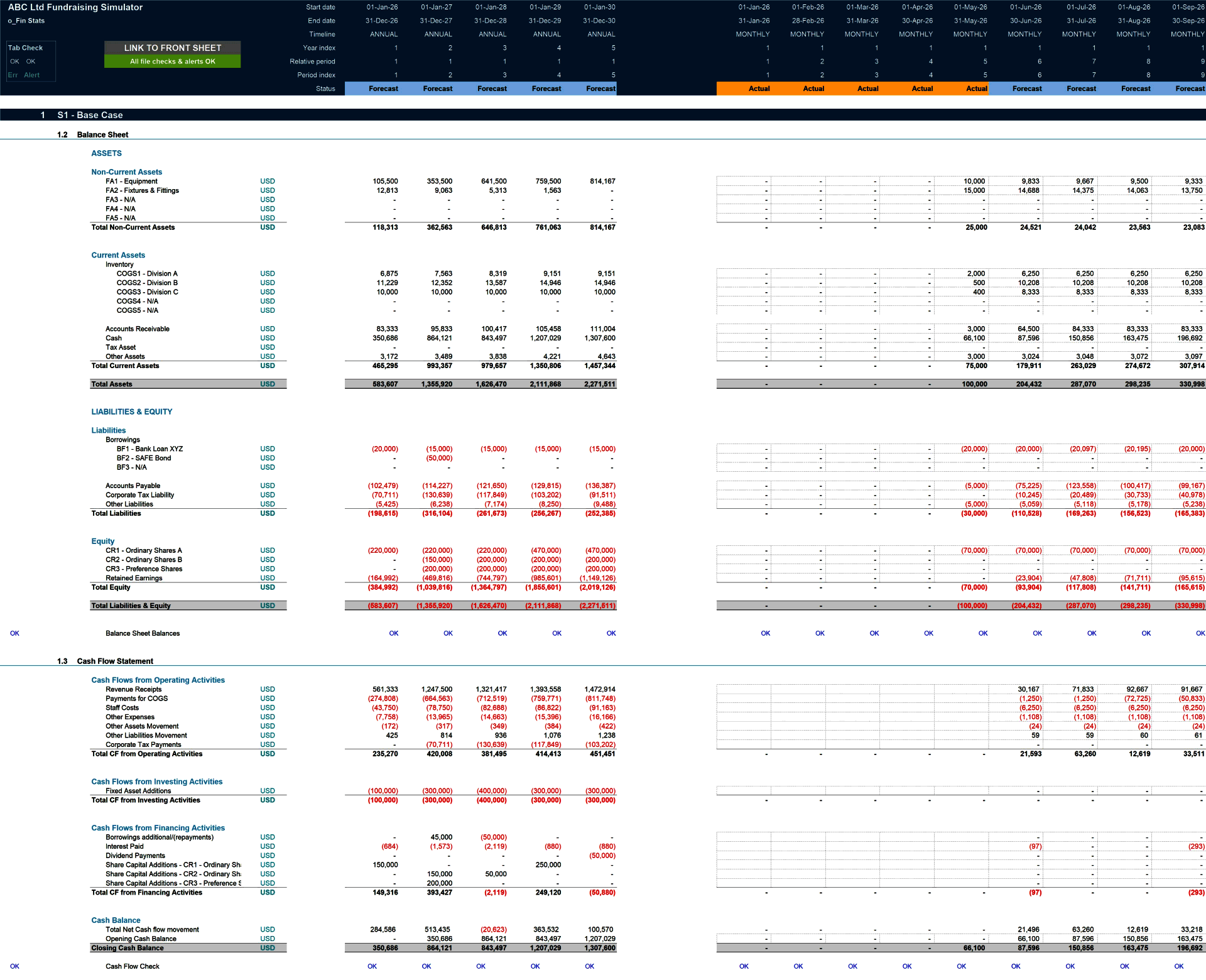Select the Accounts Payable row label
The height and width of the screenshot is (980, 1206).
click(x=133, y=486)
